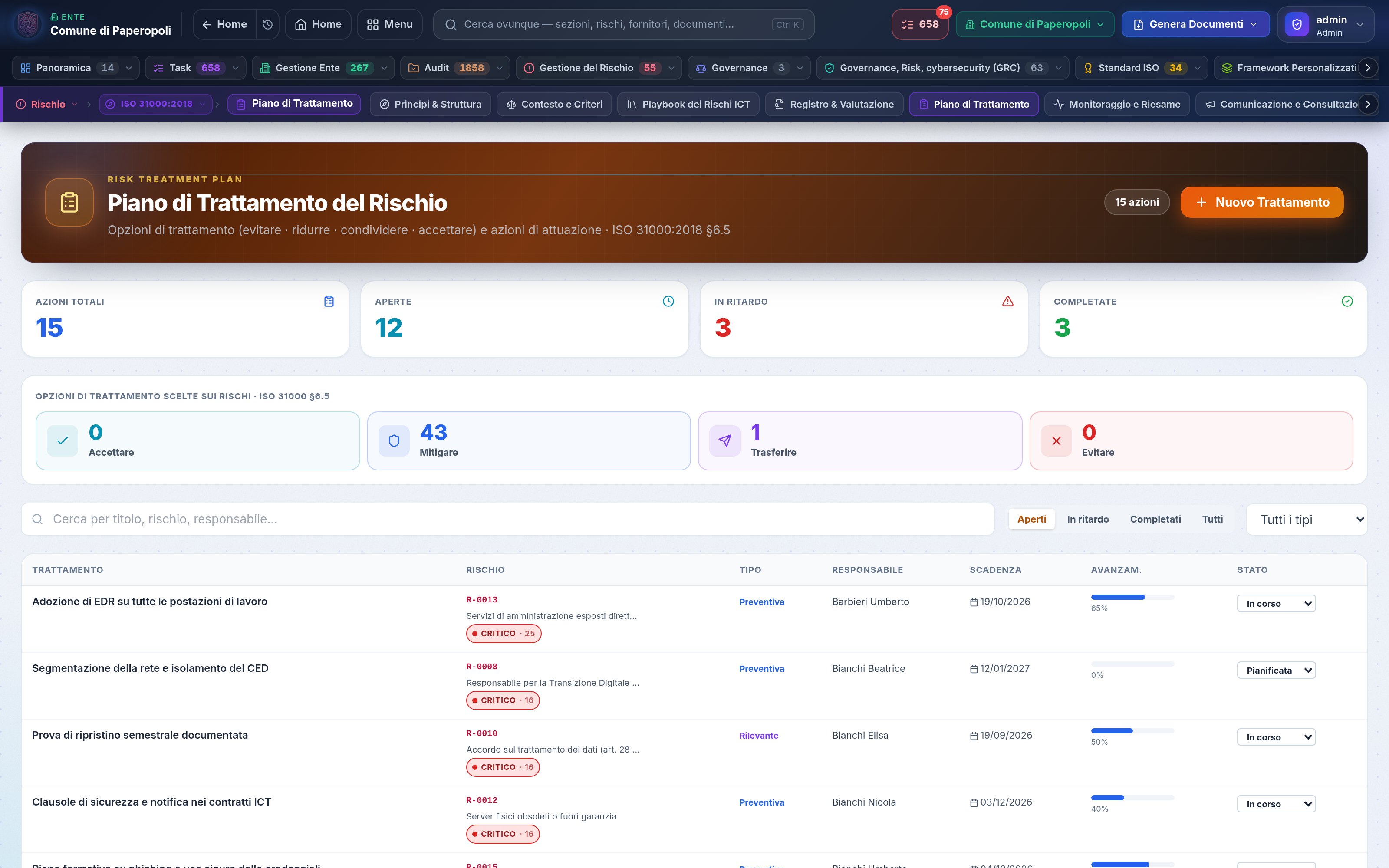Open the Governance 3 module menu
1389x868 pixels.
tap(748, 68)
